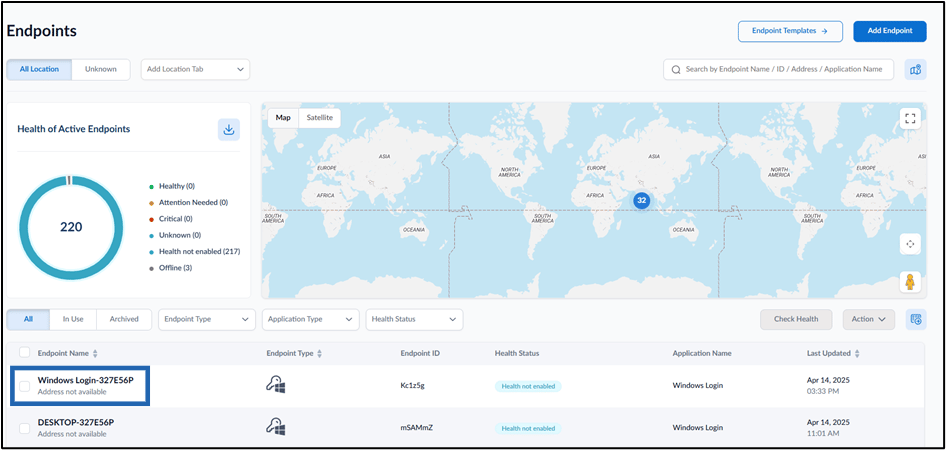Check the DESKTOP-327E56P row checkbox
The height and width of the screenshot is (450, 946).
(24, 428)
